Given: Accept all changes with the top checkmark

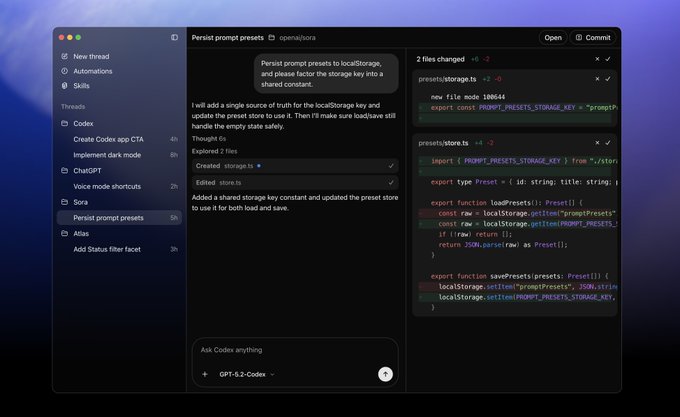Looking at the screenshot, I should point(607,59).
